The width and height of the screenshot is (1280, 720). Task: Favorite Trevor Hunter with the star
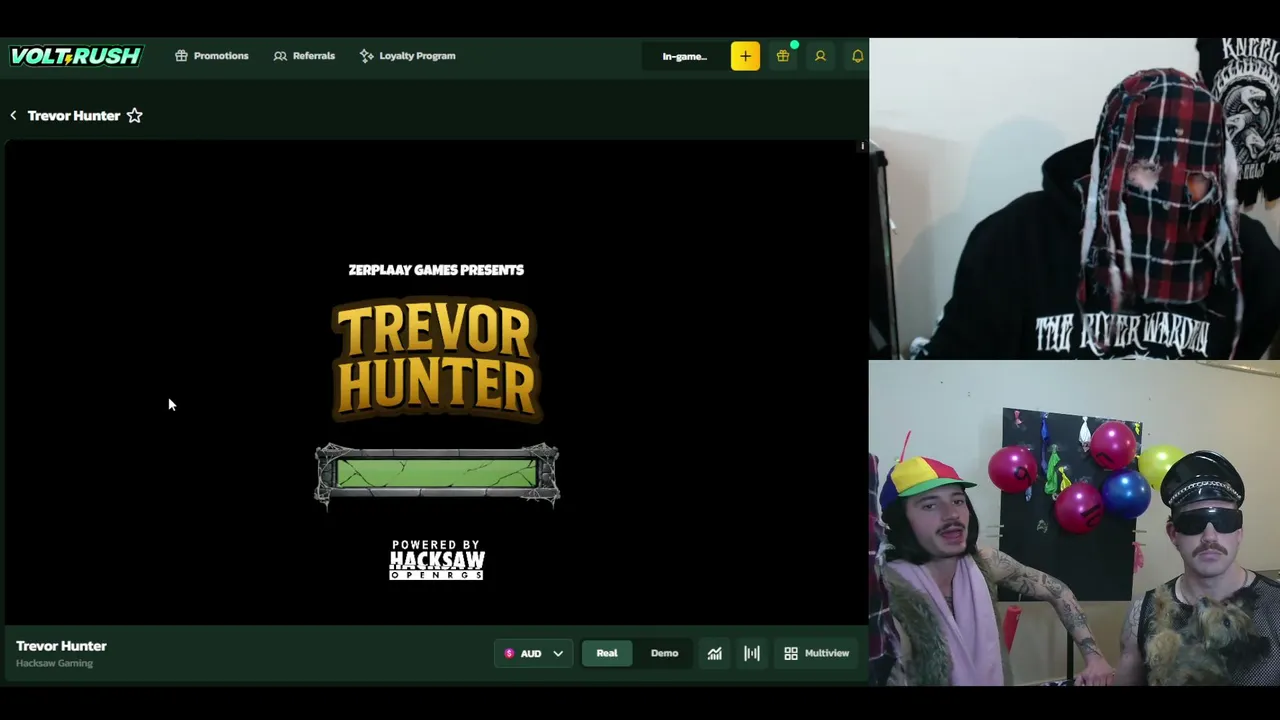tap(134, 116)
